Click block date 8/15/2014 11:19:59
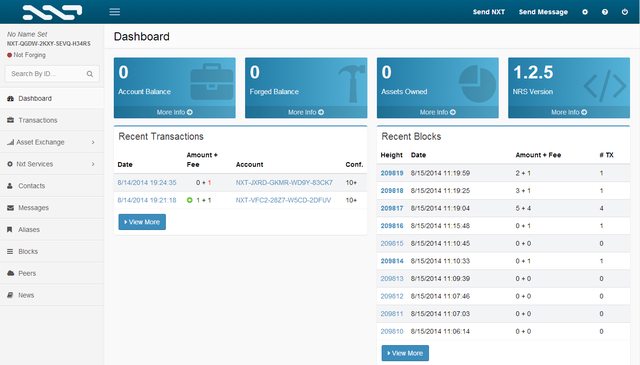The width and height of the screenshot is (640, 365). pyautogui.click(x=440, y=173)
